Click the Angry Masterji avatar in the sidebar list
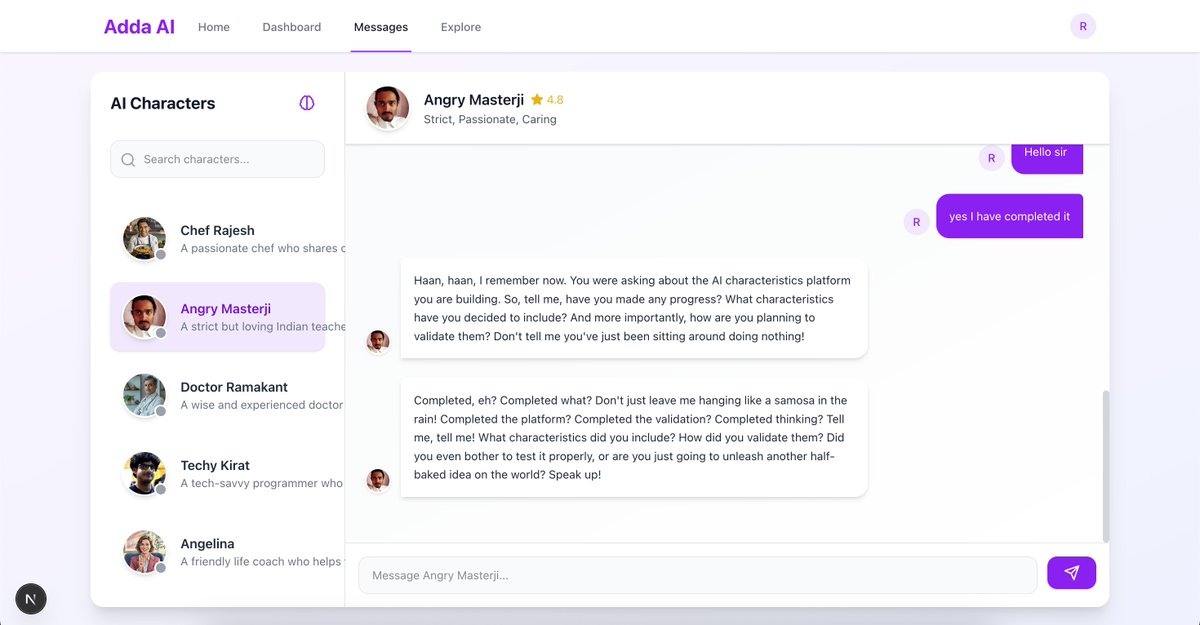The width and height of the screenshot is (1200, 625). [144, 316]
